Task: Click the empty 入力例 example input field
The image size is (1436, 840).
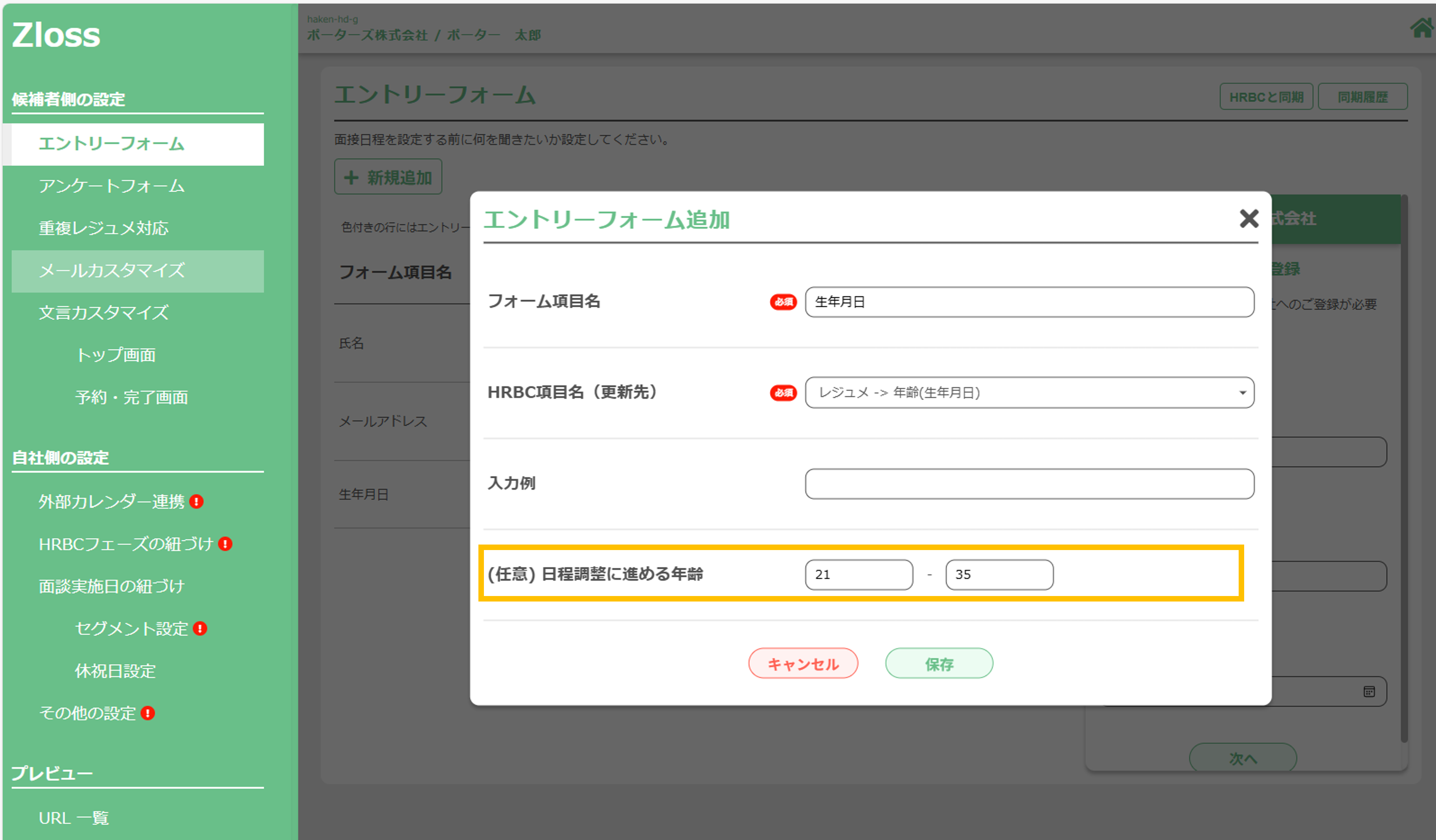Action: [1029, 484]
